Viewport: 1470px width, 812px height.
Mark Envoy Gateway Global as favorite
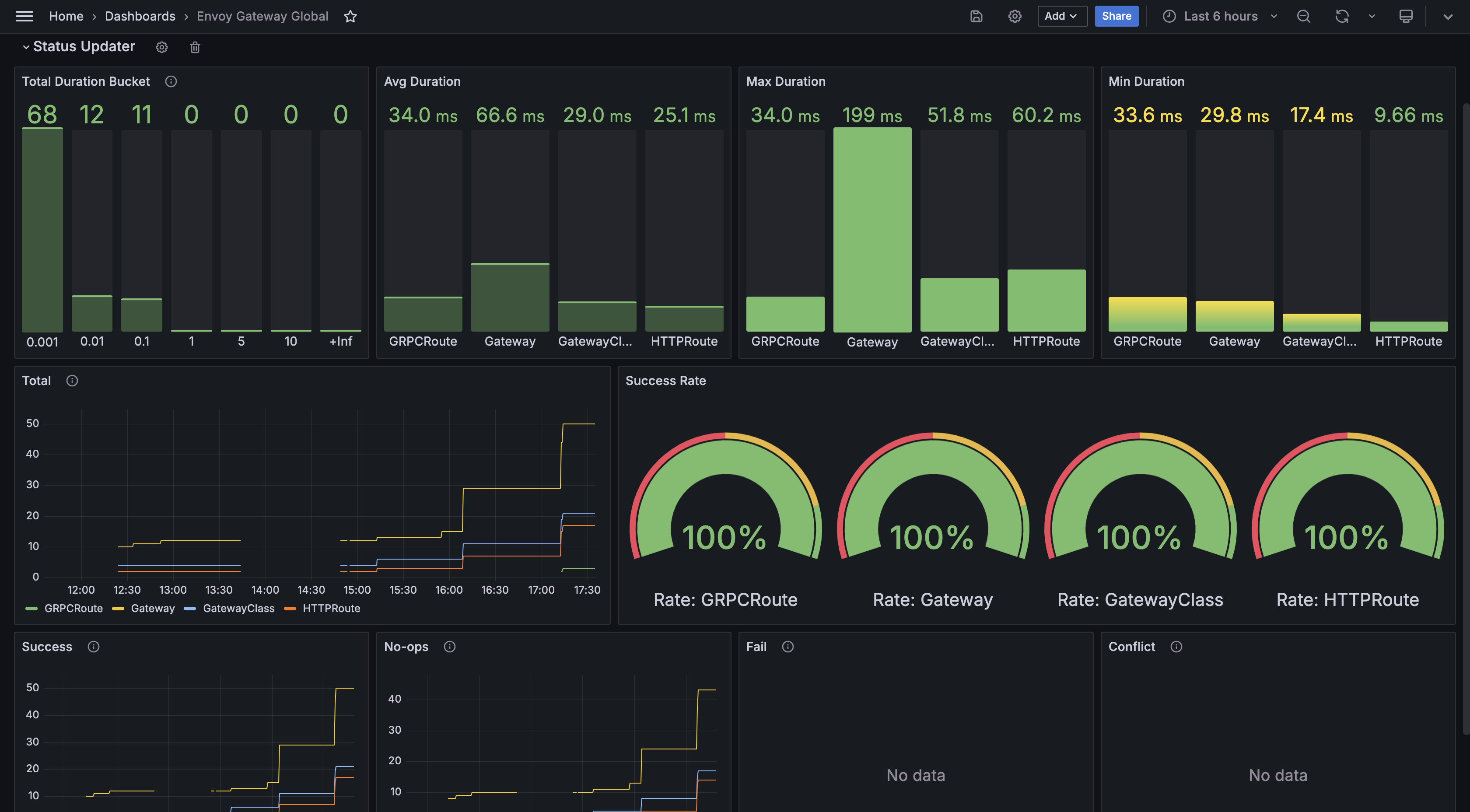[350, 17]
